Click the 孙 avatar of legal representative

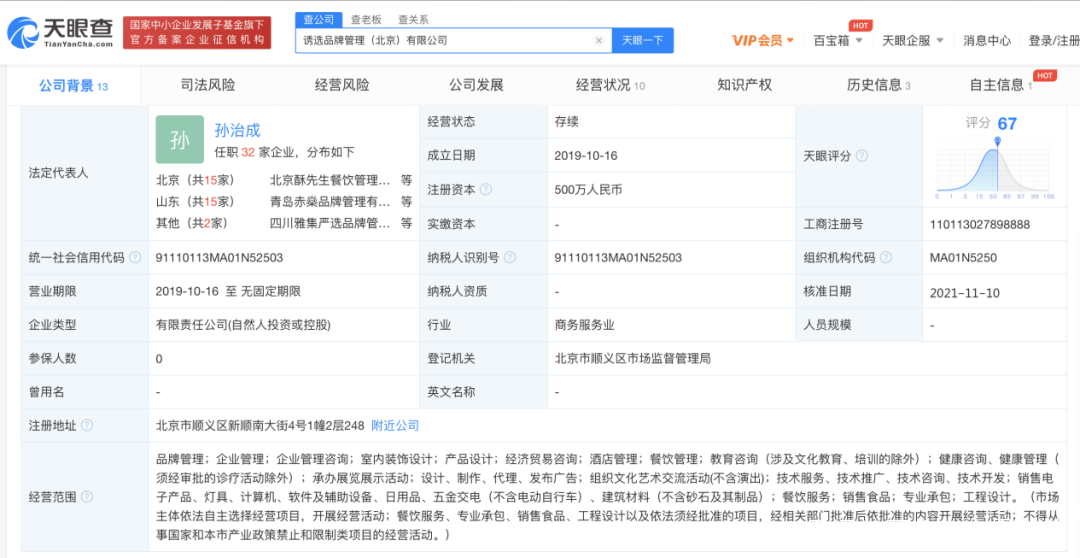coord(179,140)
